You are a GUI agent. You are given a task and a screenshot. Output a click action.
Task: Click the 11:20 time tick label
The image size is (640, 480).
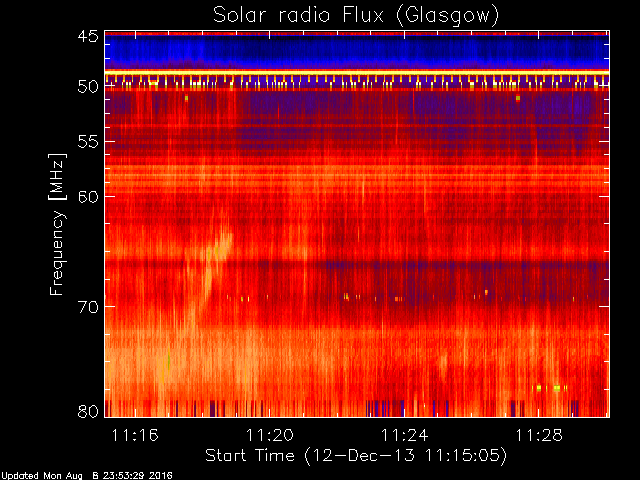[269, 435]
